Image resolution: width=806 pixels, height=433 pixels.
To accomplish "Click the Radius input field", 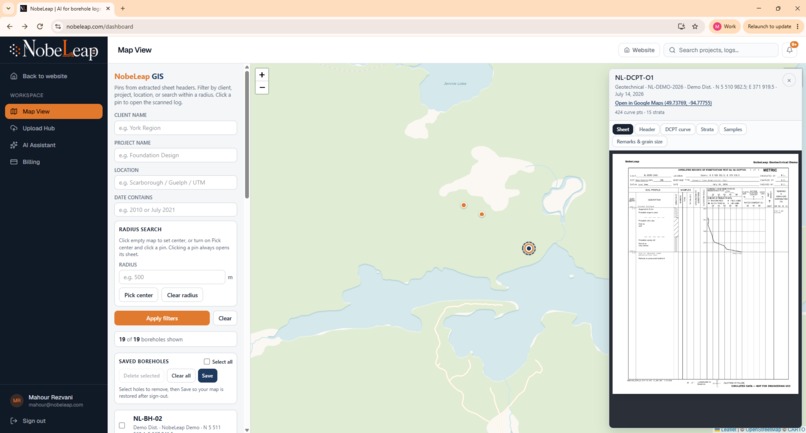I will pos(172,277).
